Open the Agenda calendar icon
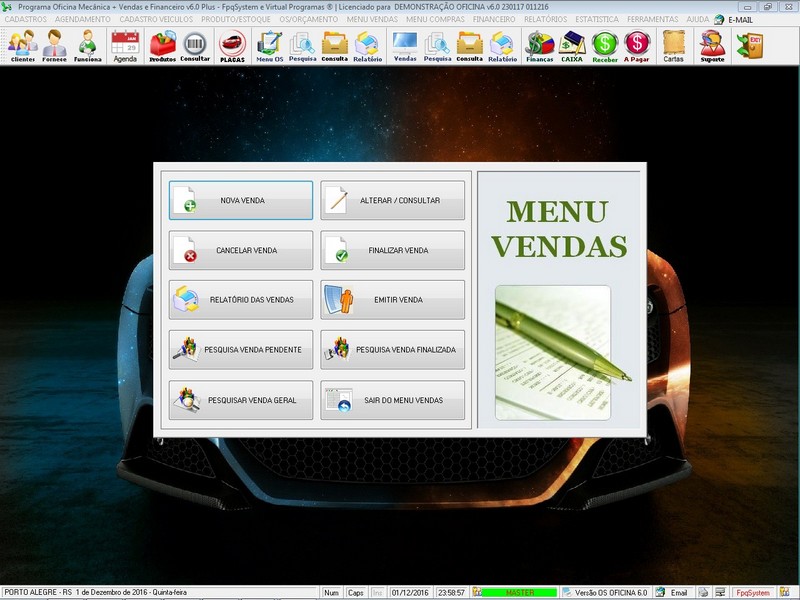Screen dimensions: 800x600 [x=125, y=46]
